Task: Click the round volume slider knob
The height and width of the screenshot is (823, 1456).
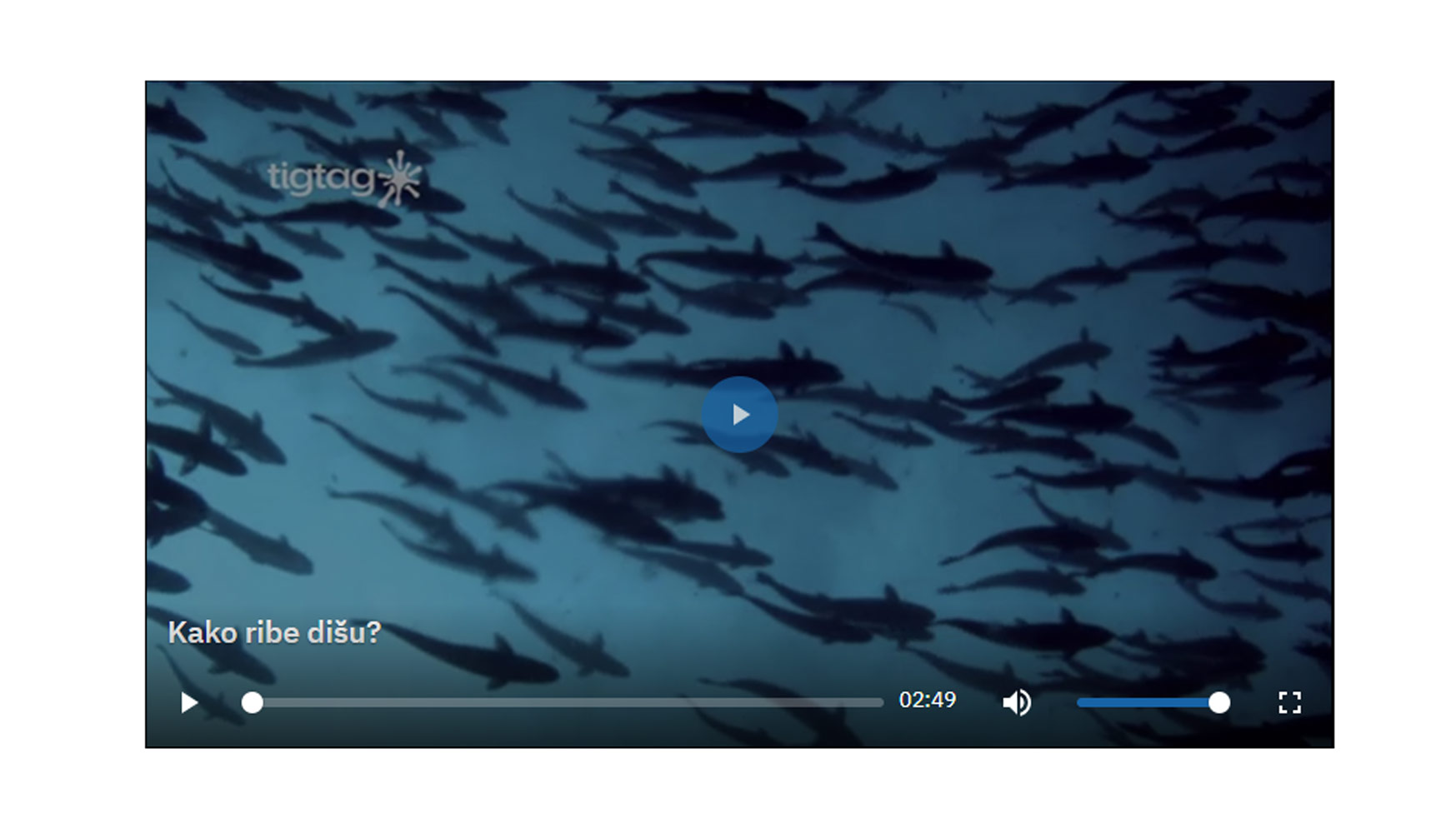Action: click(1218, 703)
